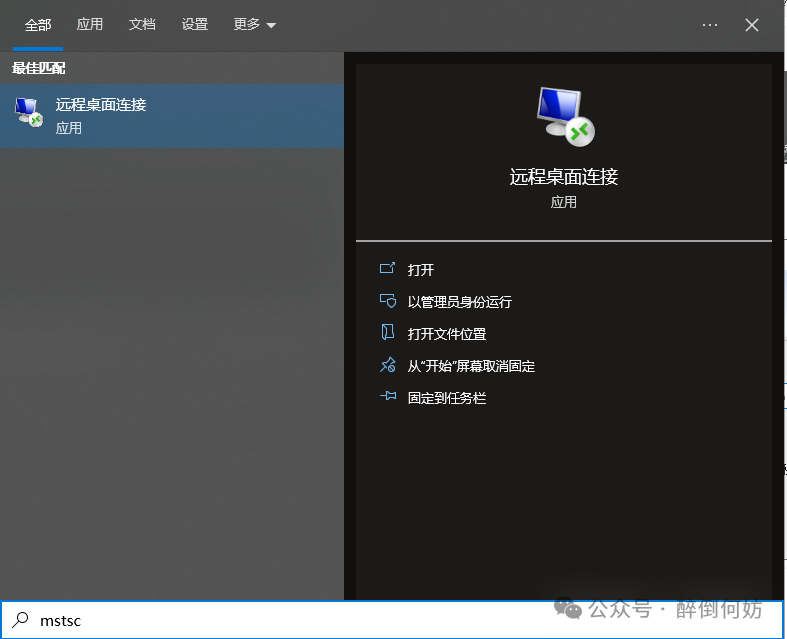Expand the 更多 dropdown
The height and width of the screenshot is (639, 787).
(x=254, y=25)
